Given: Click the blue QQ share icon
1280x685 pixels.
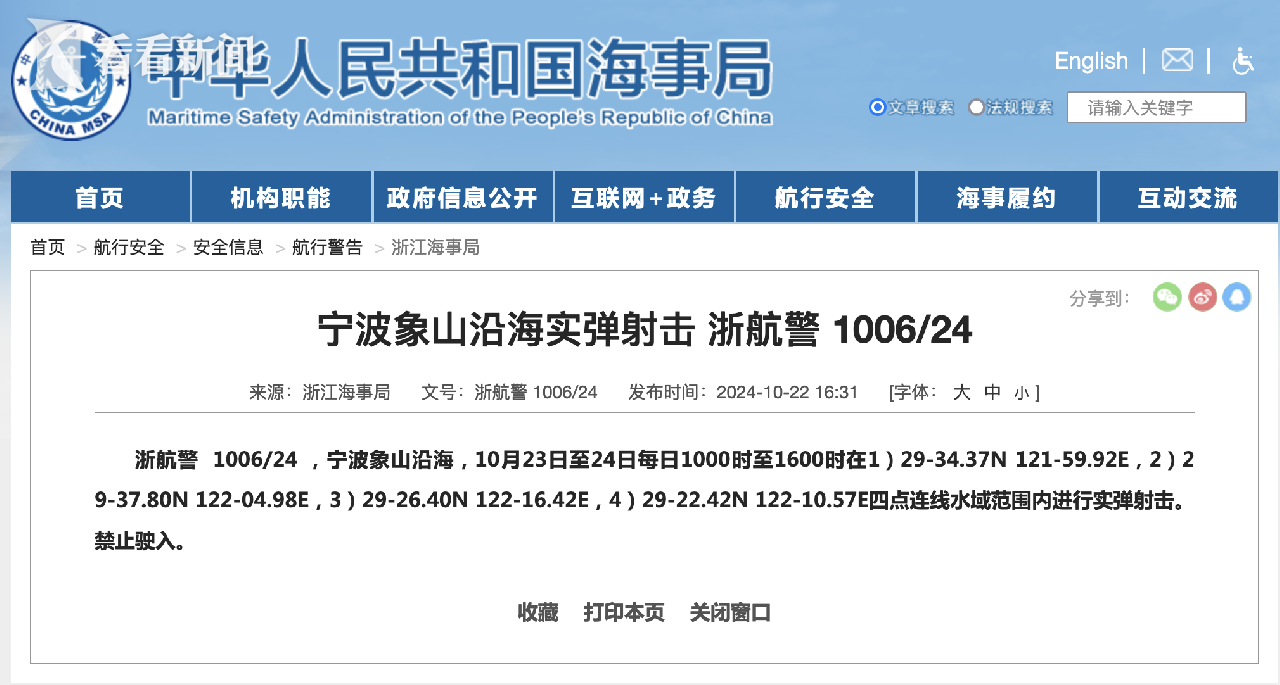Looking at the screenshot, I should [x=1237, y=297].
